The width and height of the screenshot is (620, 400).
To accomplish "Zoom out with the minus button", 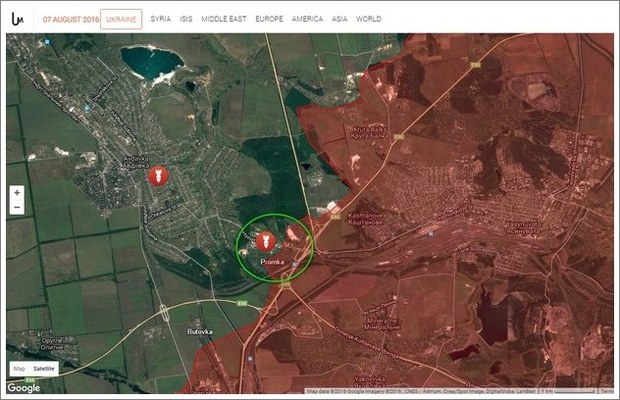I will tap(17, 207).
